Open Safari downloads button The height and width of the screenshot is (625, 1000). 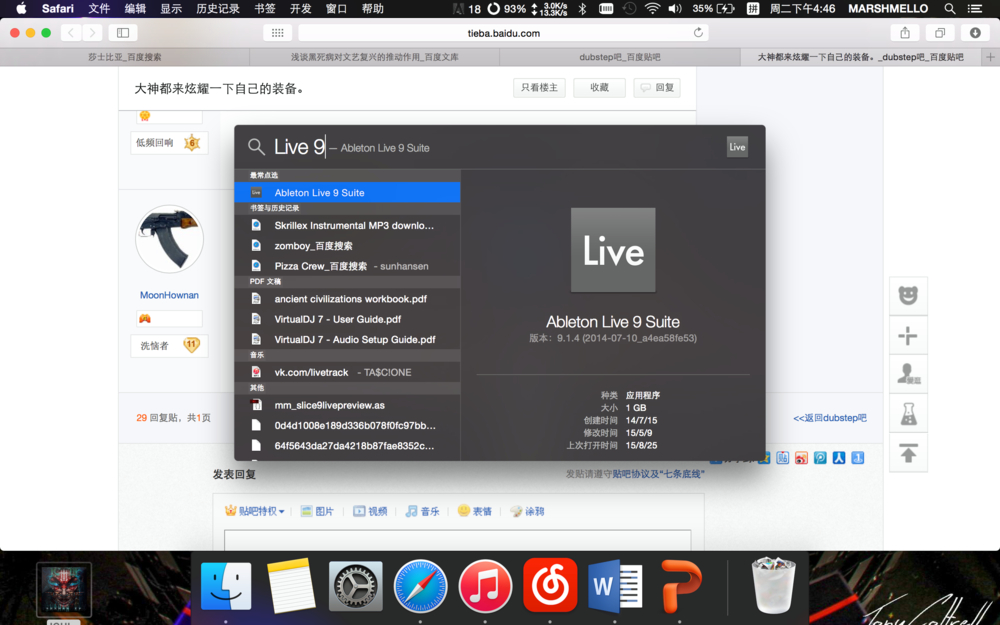point(975,33)
